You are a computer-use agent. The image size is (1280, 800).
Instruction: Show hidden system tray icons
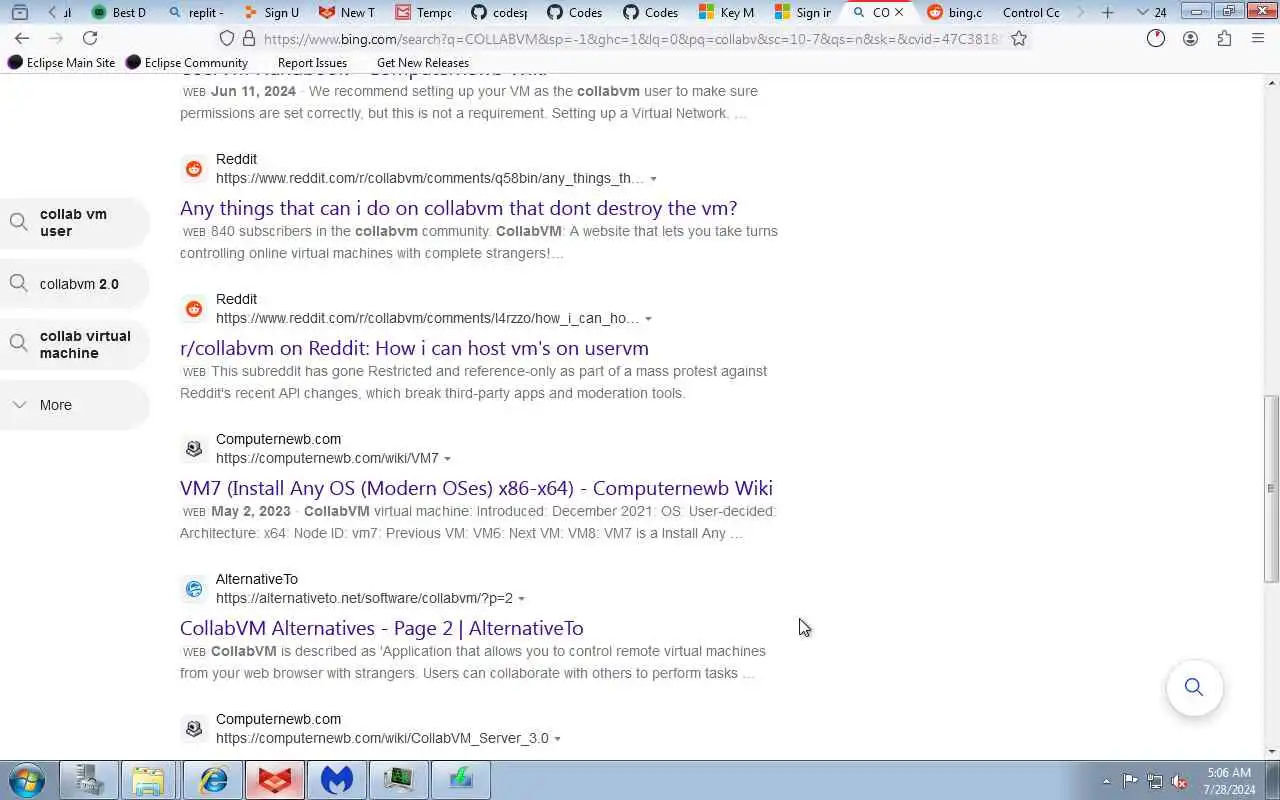click(x=1106, y=781)
